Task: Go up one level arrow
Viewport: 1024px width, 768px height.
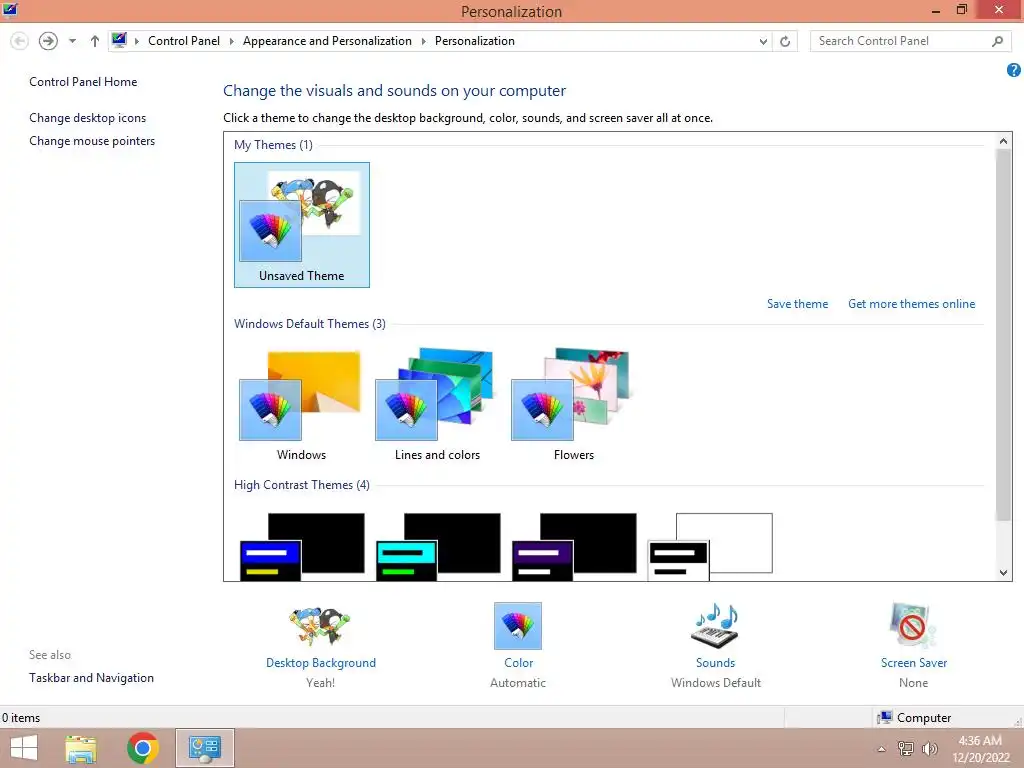Action: click(x=95, y=41)
